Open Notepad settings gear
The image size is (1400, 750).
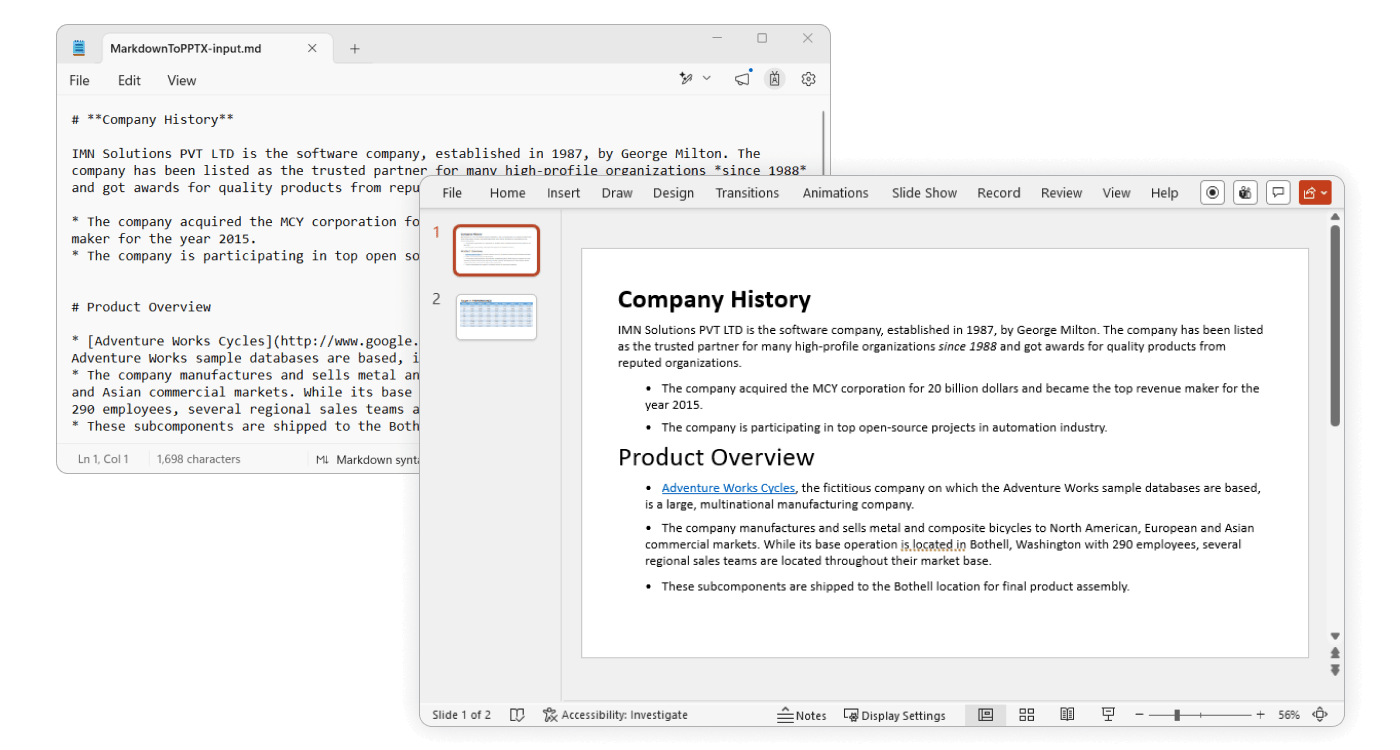click(809, 79)
